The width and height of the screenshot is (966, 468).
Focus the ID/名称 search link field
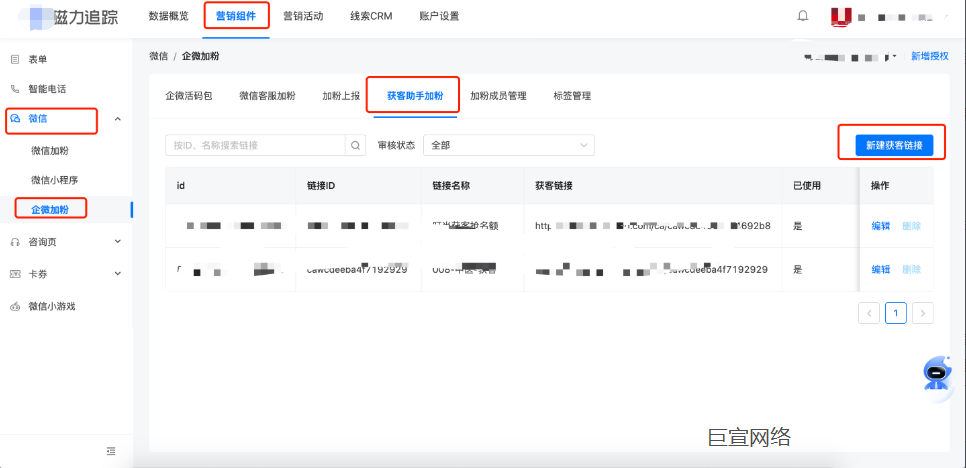pyautogui.click(x=255, y=145)
